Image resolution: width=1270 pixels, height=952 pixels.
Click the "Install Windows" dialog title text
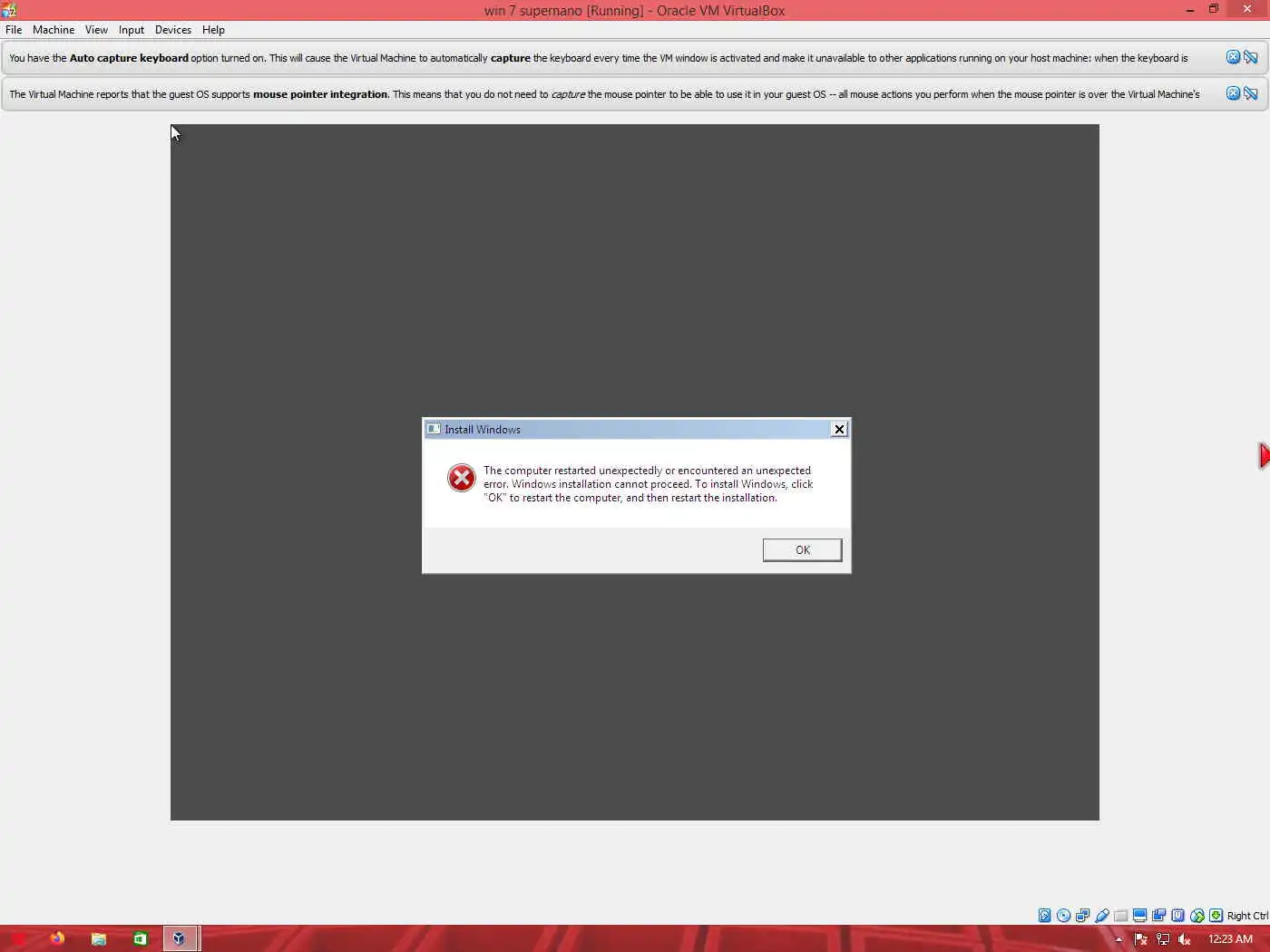[483, 430]
